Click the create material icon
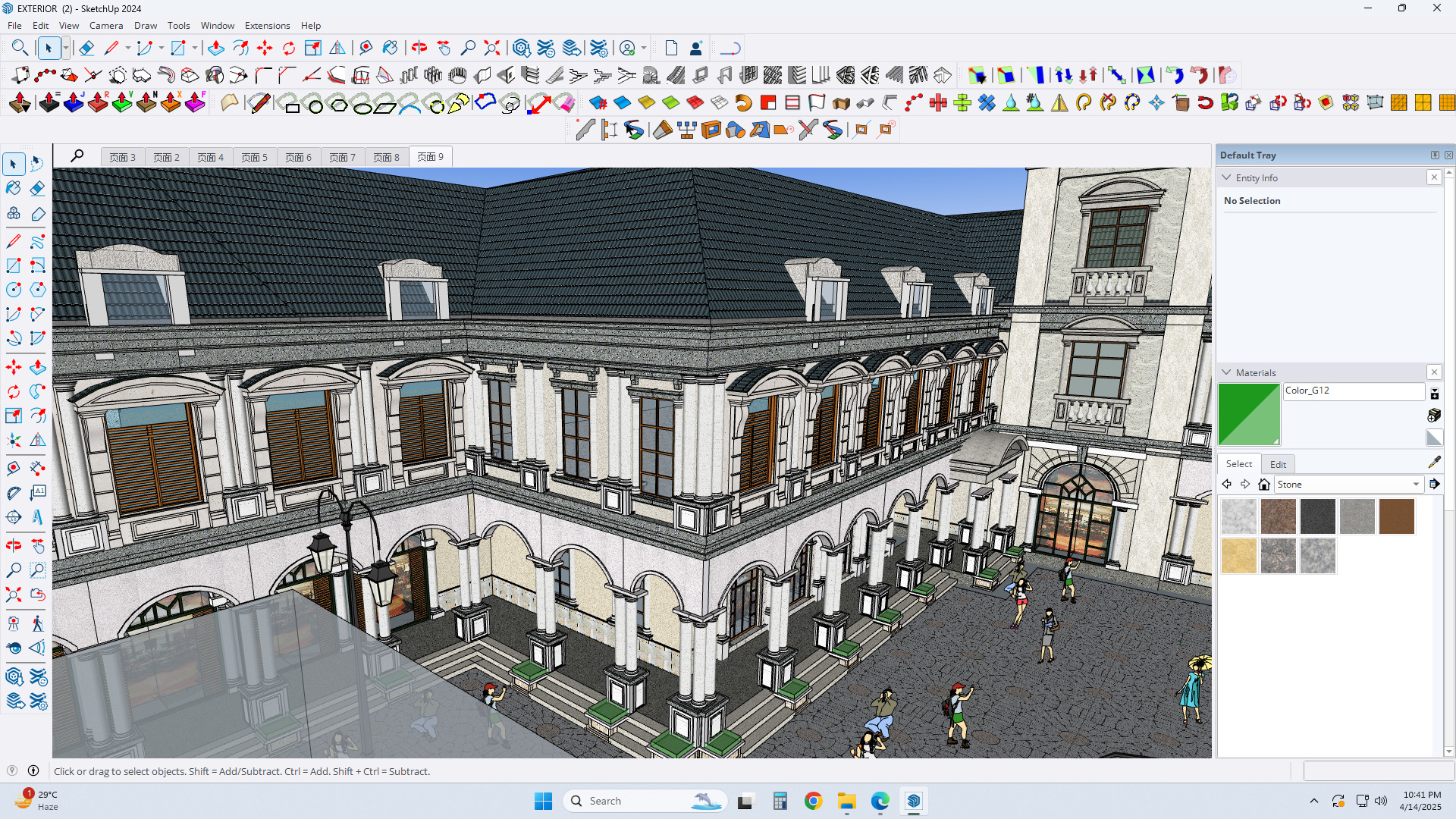This screenshot has height=819, width=1456. [1434, 416]
